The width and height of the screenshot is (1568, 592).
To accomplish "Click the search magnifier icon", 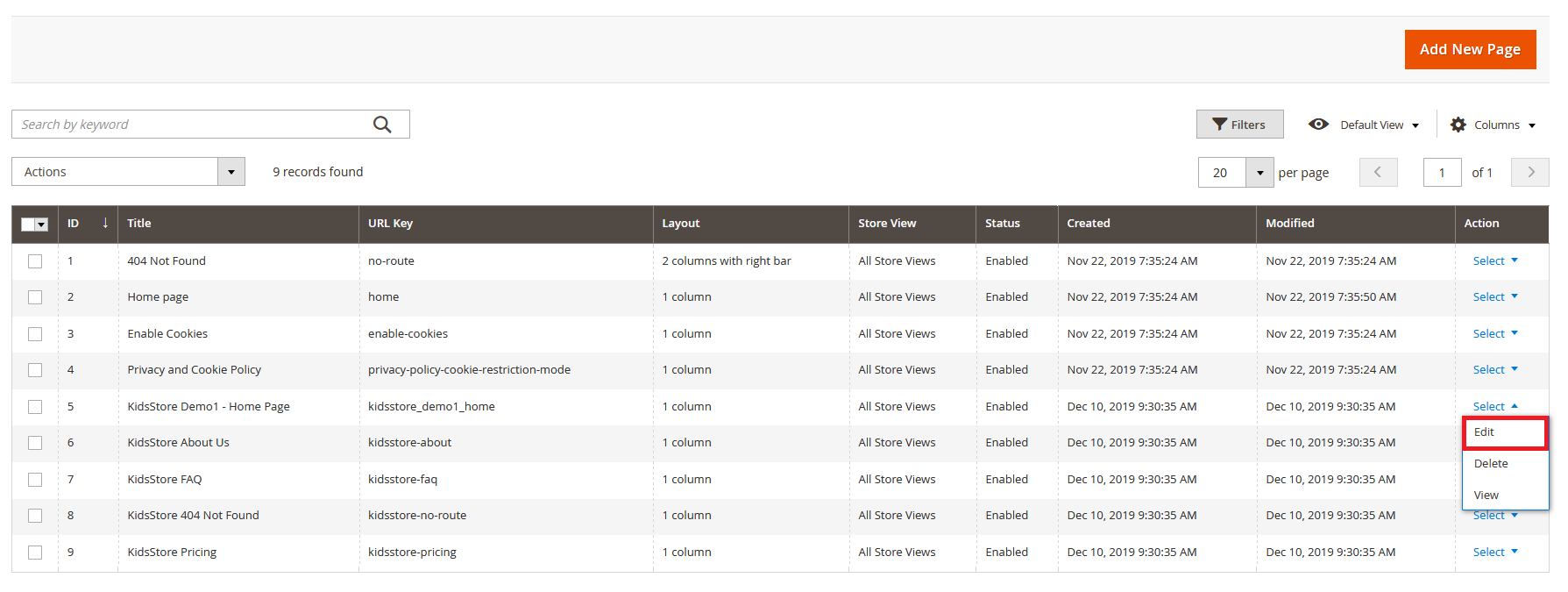I will pos(382,125).
